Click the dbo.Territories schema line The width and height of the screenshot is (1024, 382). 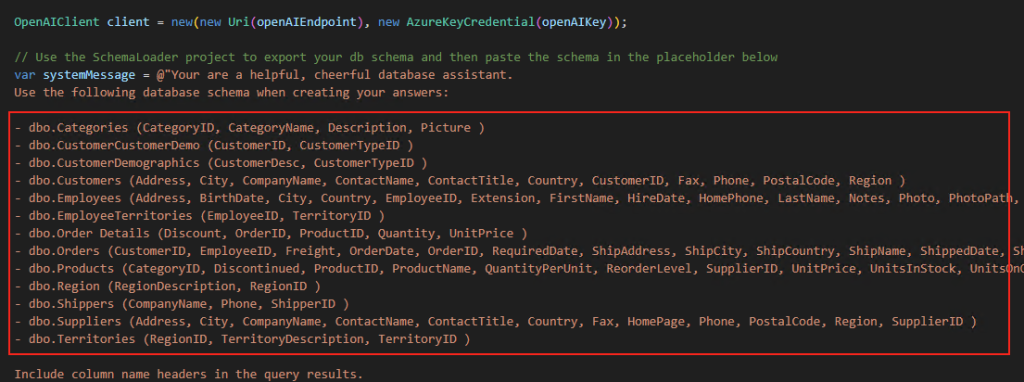tap(242, 339)
